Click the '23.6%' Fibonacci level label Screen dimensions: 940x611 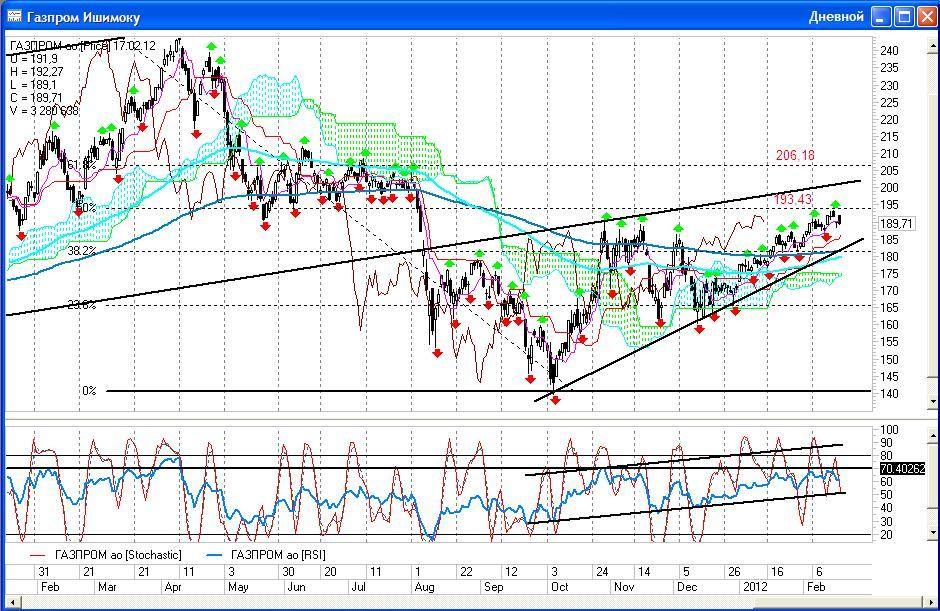(82, 305)
